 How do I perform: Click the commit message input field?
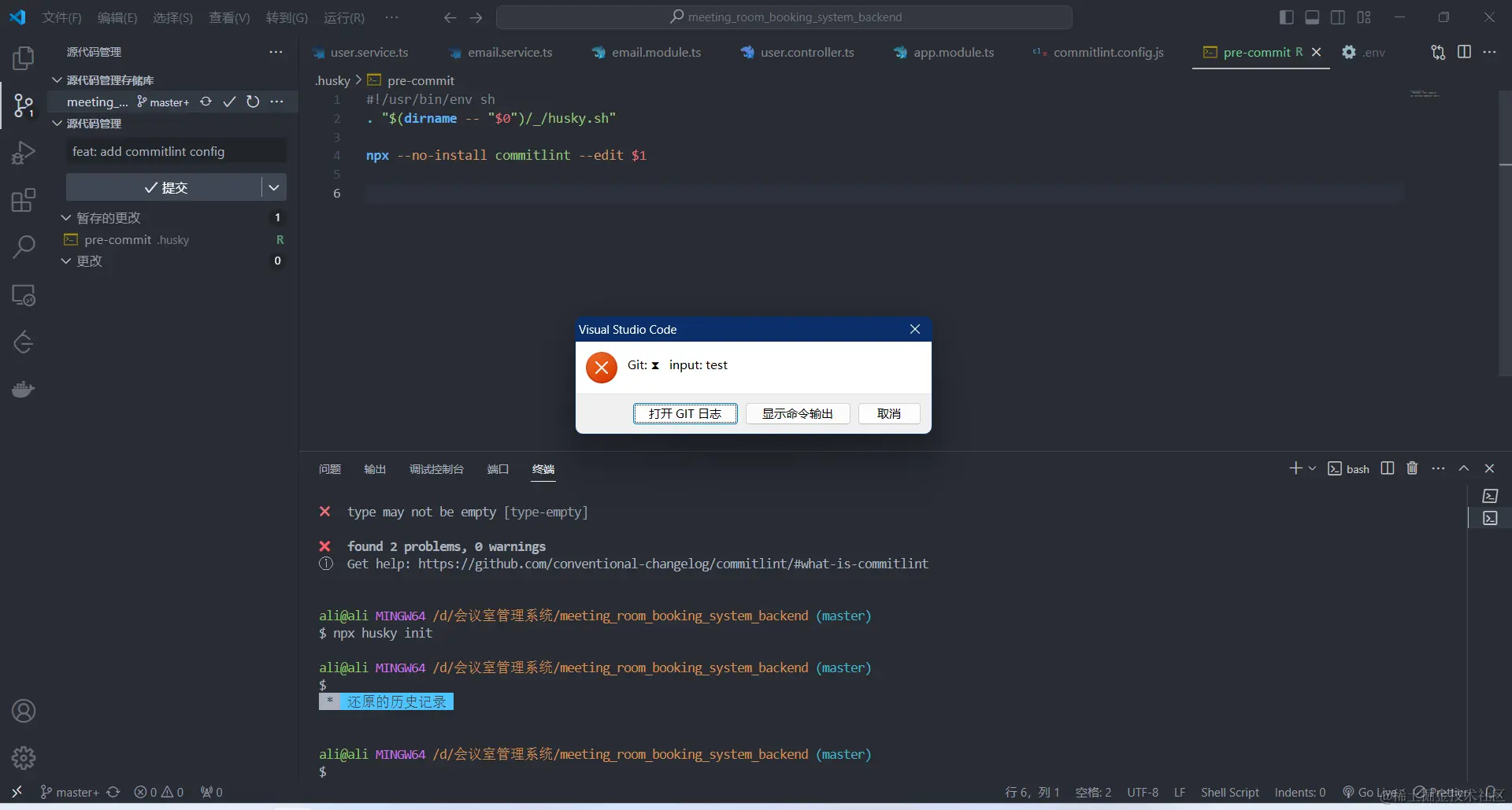click(176, 151)
